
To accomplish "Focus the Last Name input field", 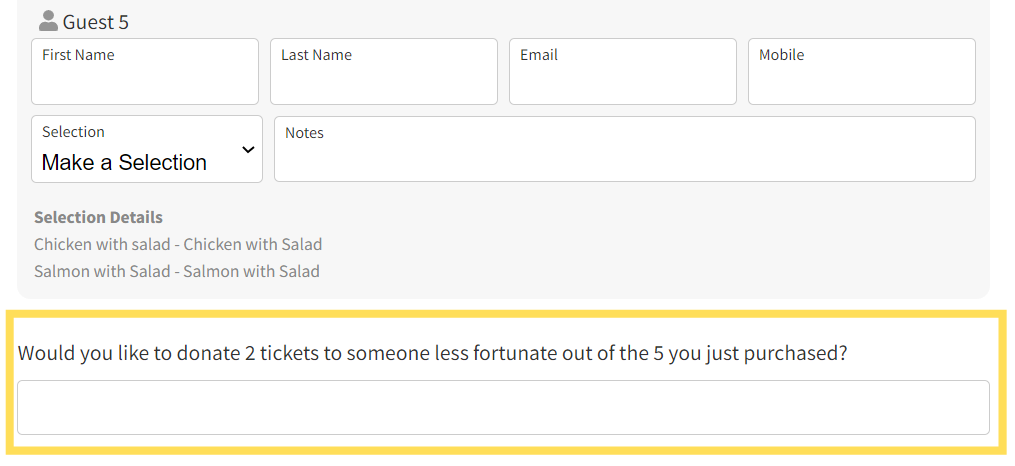I will coord(384,71).
